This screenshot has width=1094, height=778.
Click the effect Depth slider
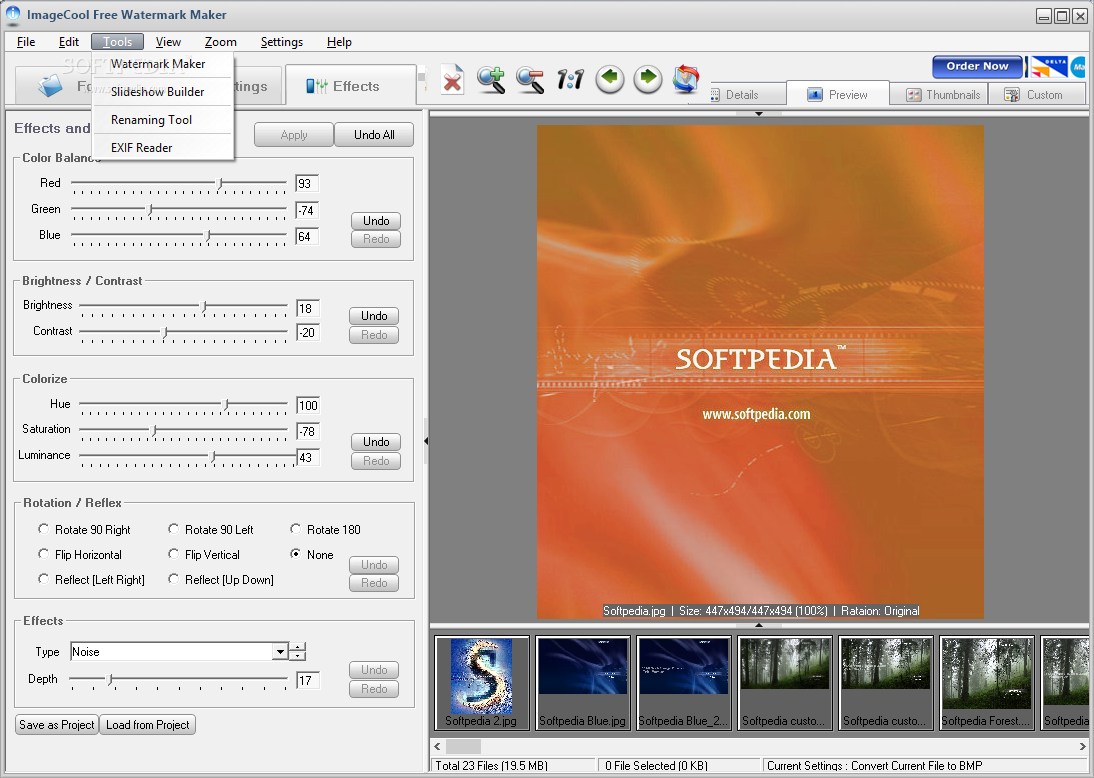[179, 679]
